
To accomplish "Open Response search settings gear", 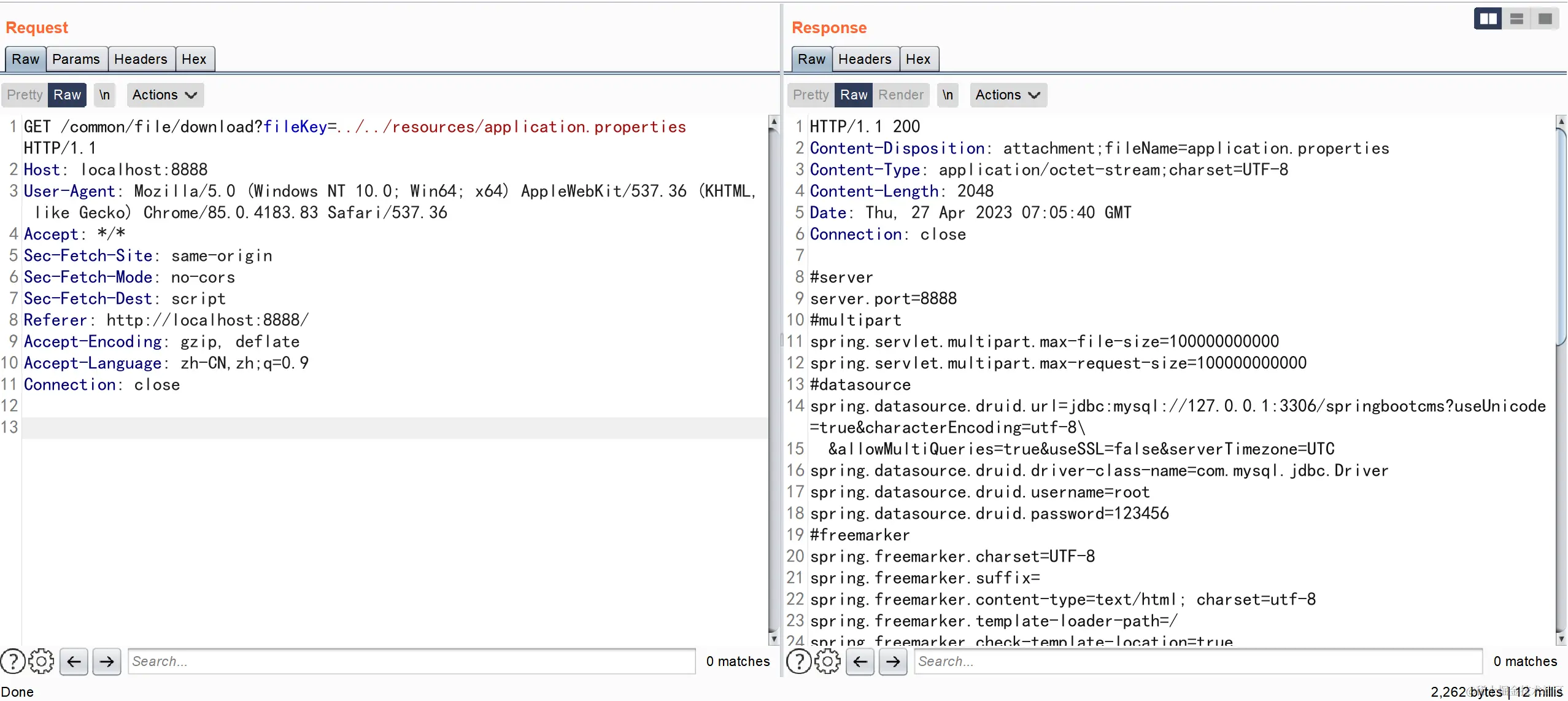I will tap(827, 661).
